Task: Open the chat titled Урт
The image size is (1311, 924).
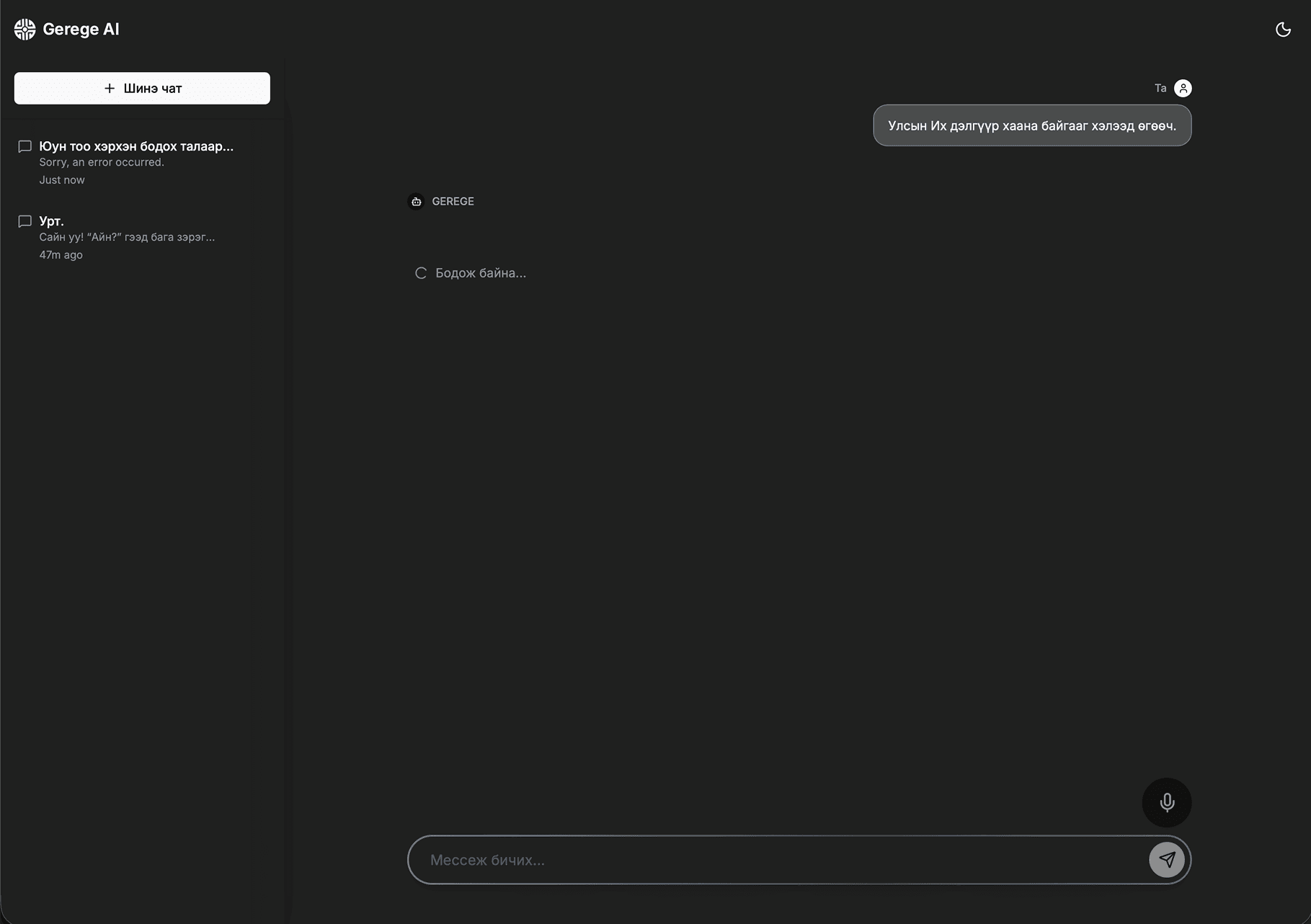Action: (51, 221)
